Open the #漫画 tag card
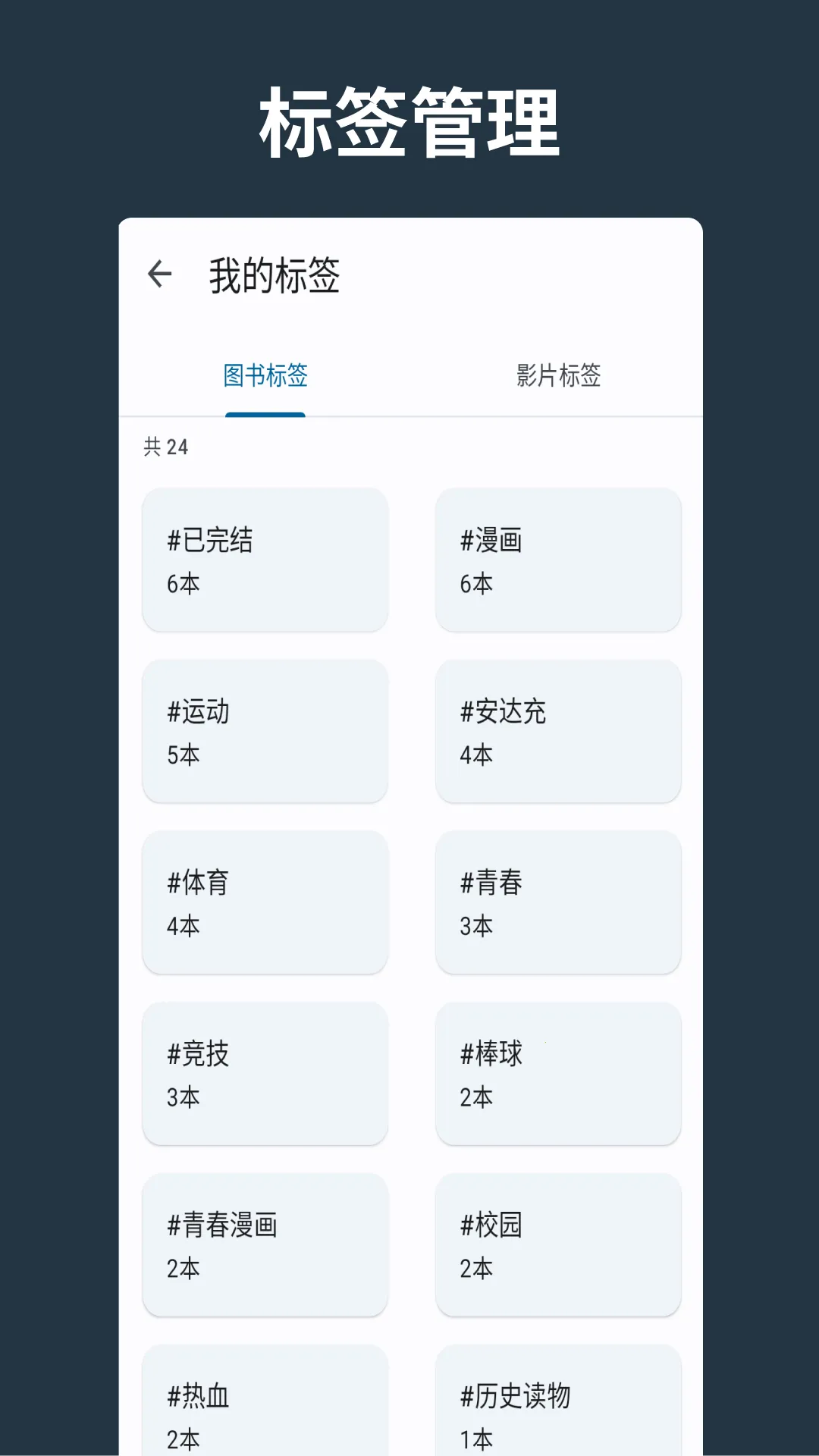Image resolution: width=819 pixels, height=1456 pixels. coord(557,560)
